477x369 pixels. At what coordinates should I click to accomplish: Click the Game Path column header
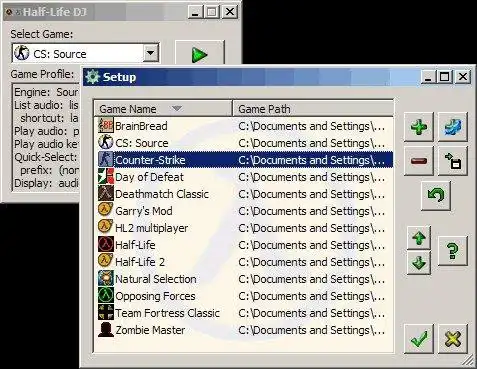click(x=313, y=109)
